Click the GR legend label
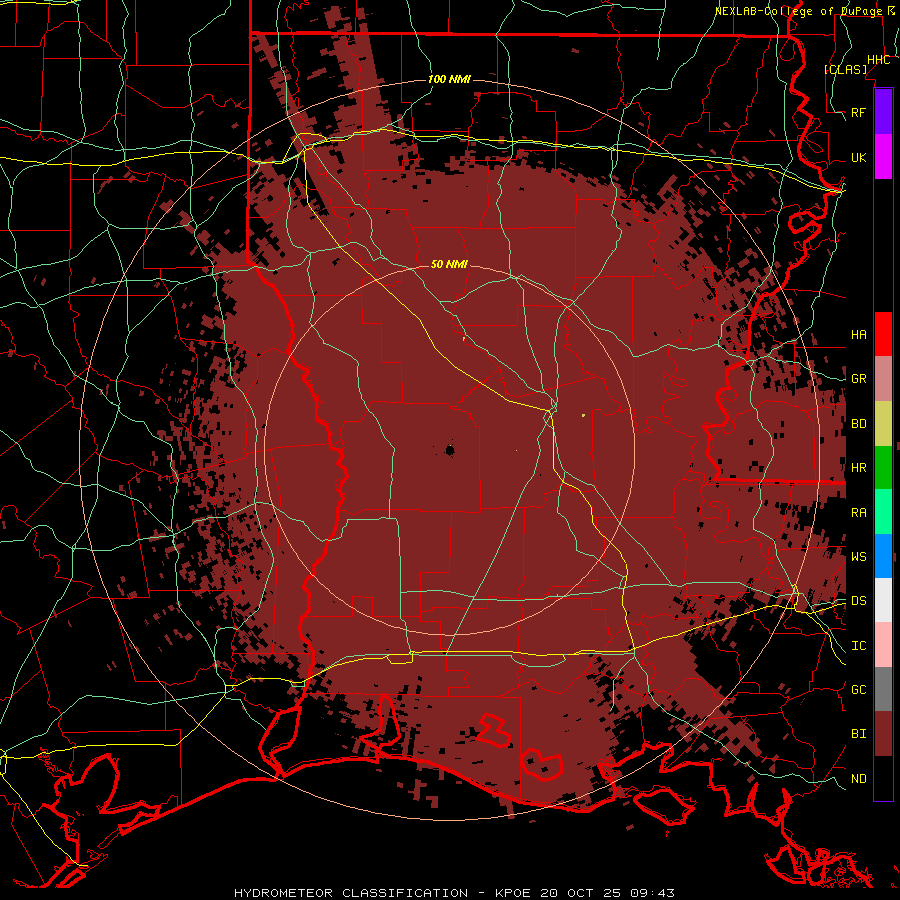The height and width of the screenshot is (900, 900). coord(859,379)
